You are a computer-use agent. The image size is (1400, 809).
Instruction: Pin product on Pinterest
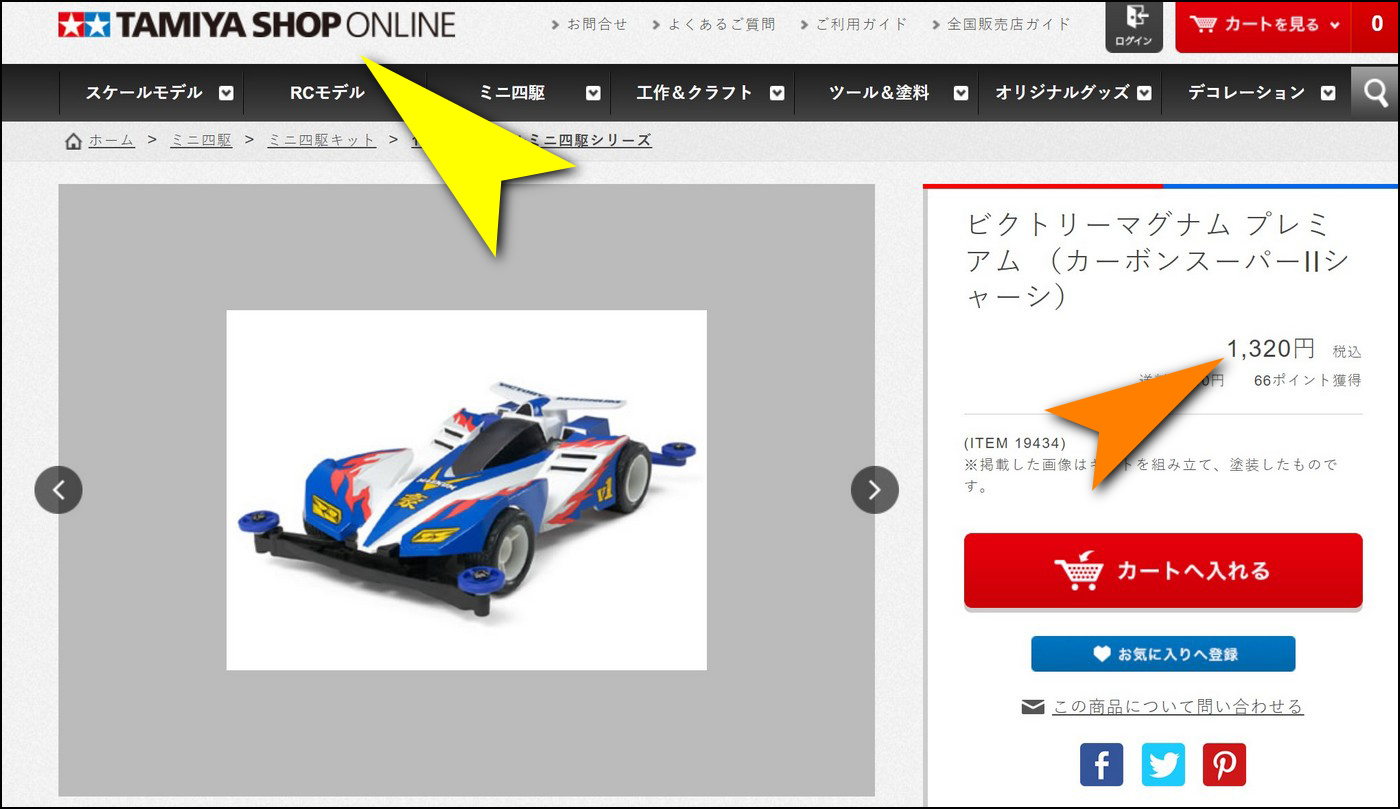[1225, 764]
